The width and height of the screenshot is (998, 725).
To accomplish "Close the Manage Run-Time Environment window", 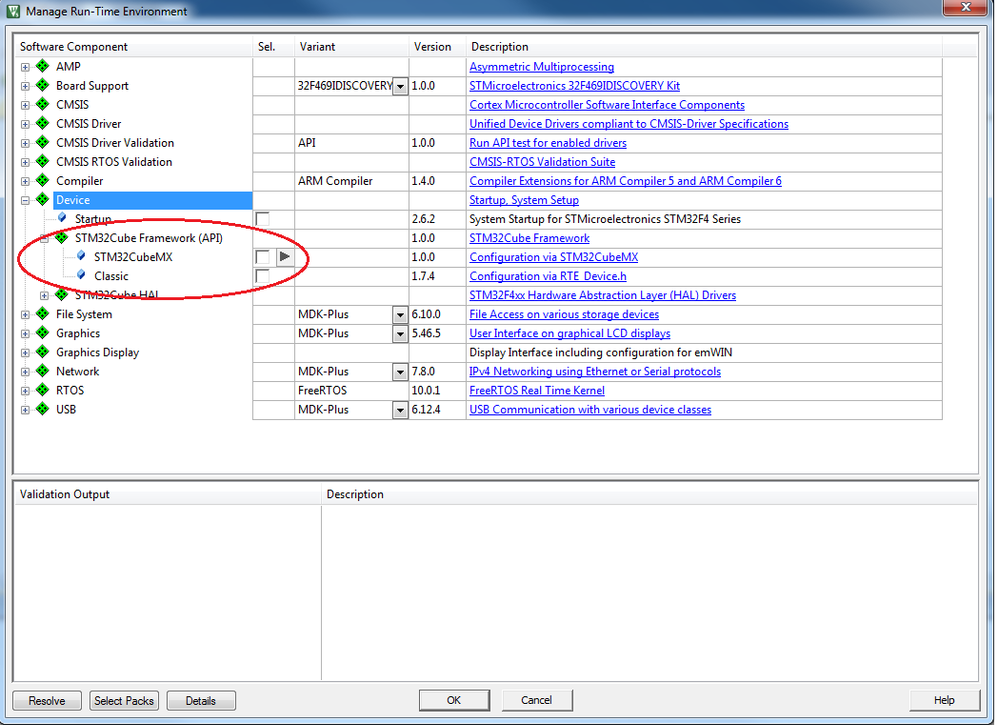I will 966,7.
